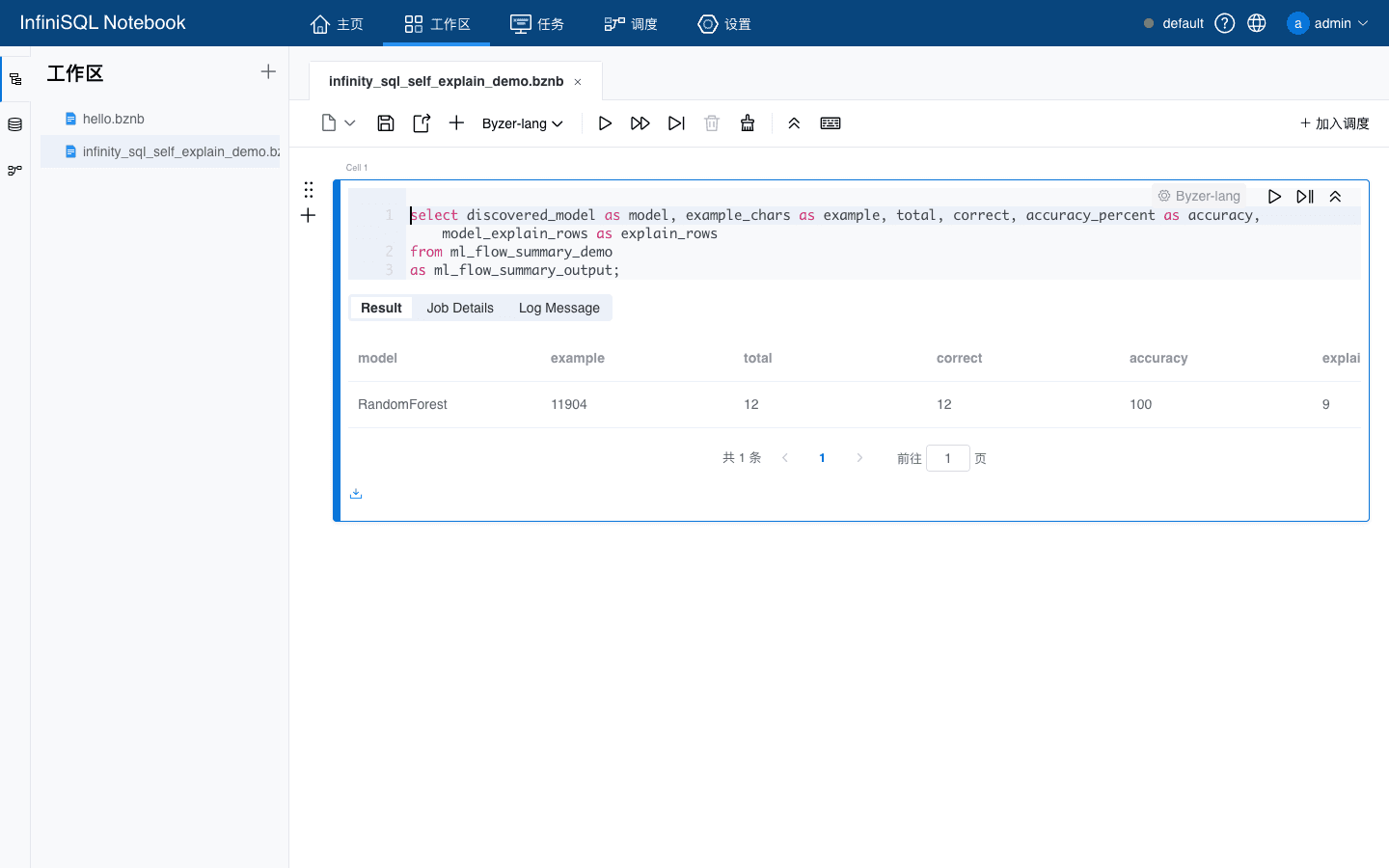Run to next cell toolbar icon
The height and width of the screenshot is (868, 1389).
point(676,123)
